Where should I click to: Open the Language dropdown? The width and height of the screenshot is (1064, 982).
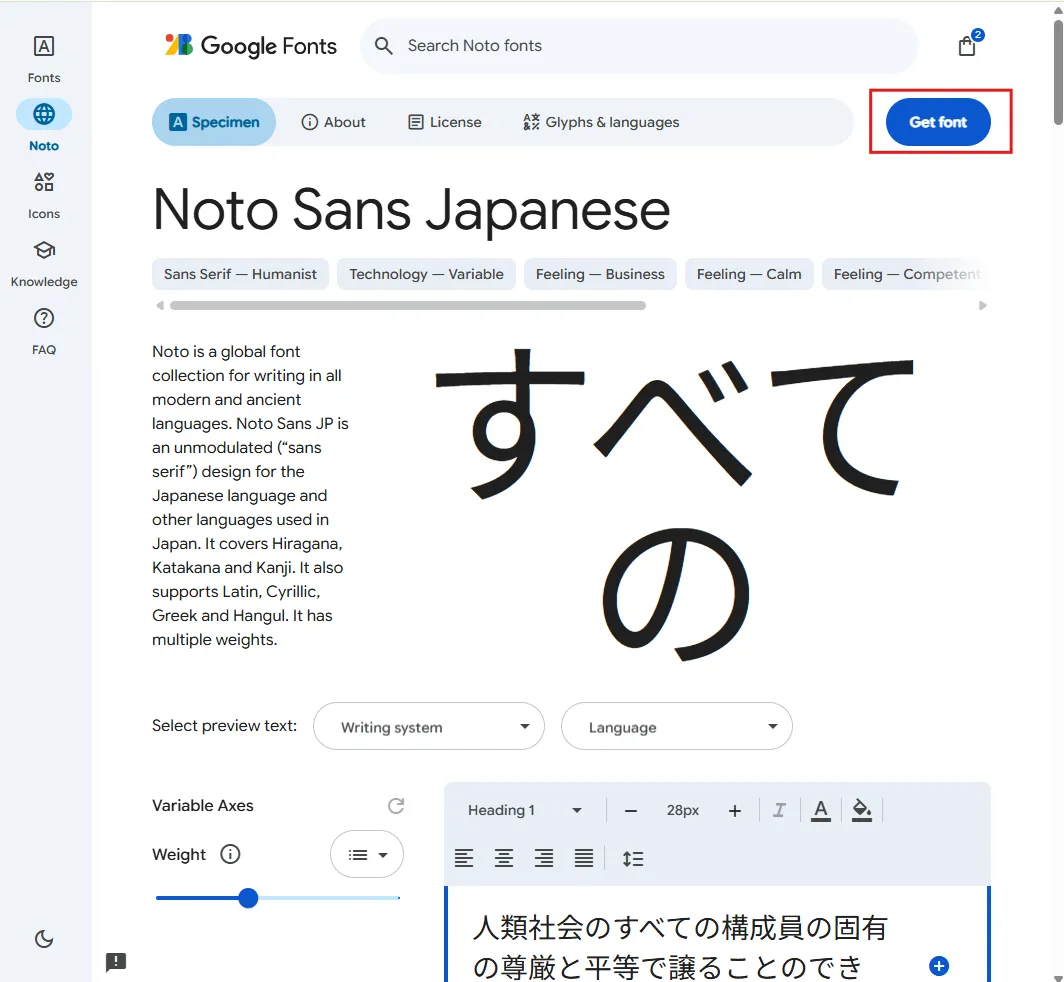tap(677, 726)
